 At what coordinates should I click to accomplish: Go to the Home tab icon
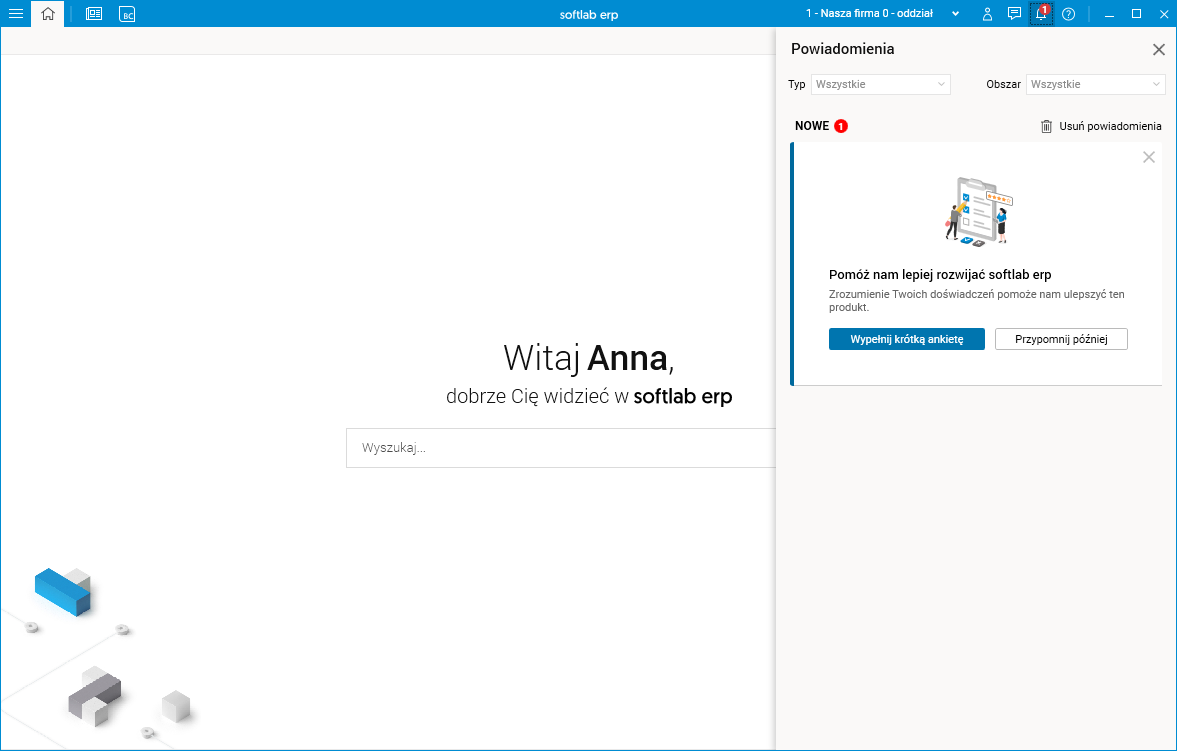(x=47, y=14)
